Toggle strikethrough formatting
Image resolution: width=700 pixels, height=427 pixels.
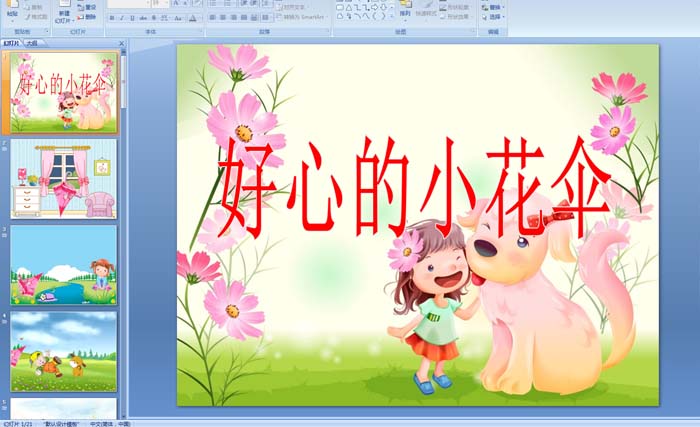pos(143,18)
